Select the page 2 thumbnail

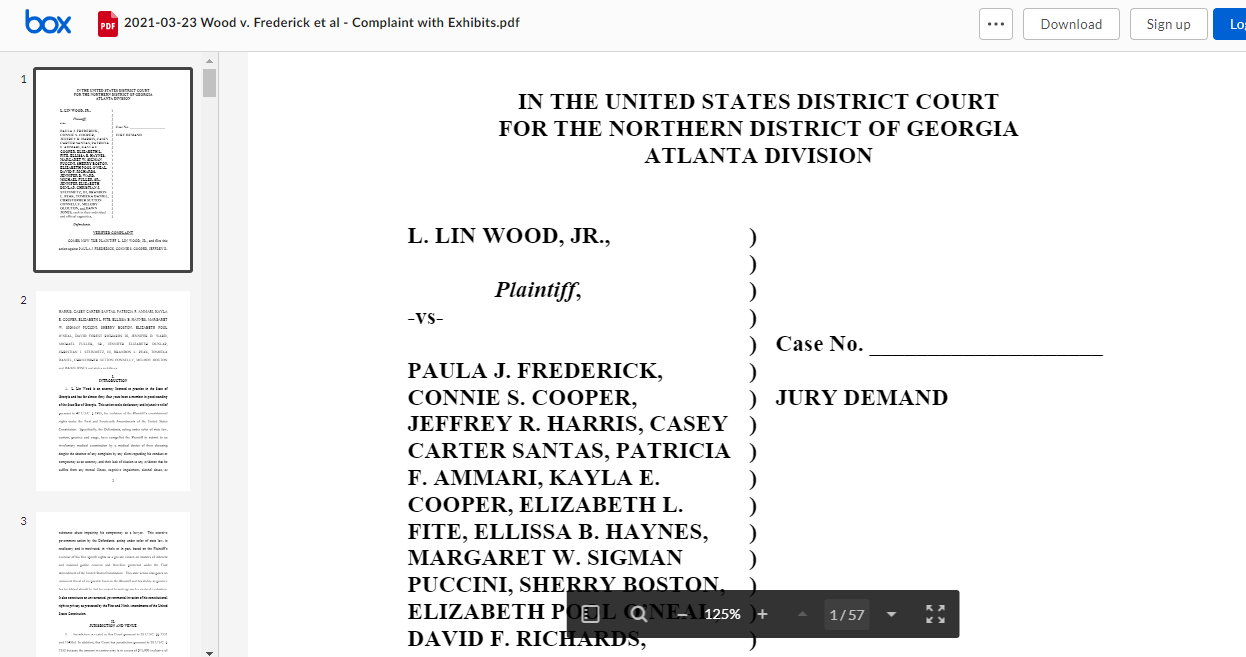(x=113, y=391)
